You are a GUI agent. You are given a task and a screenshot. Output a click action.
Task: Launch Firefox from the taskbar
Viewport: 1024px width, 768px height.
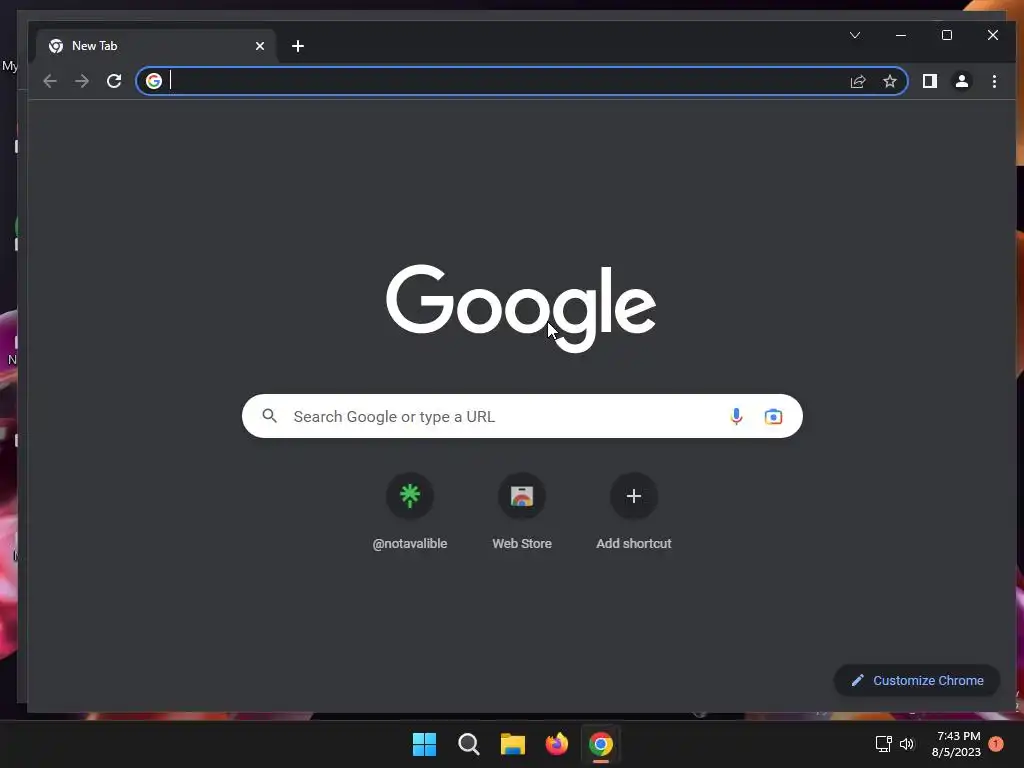[556, 744]
